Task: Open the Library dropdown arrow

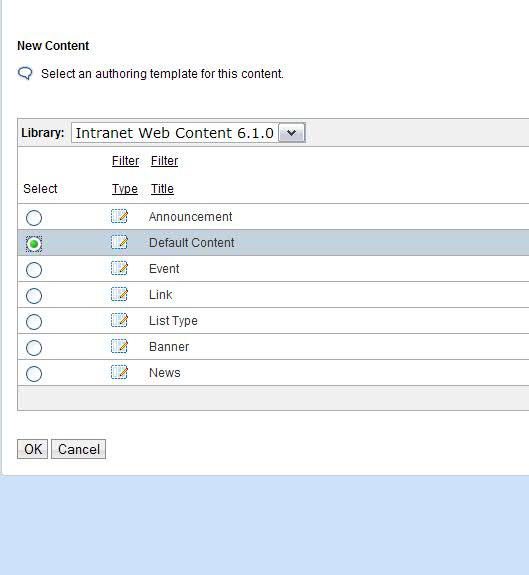Action: point(291,133)
